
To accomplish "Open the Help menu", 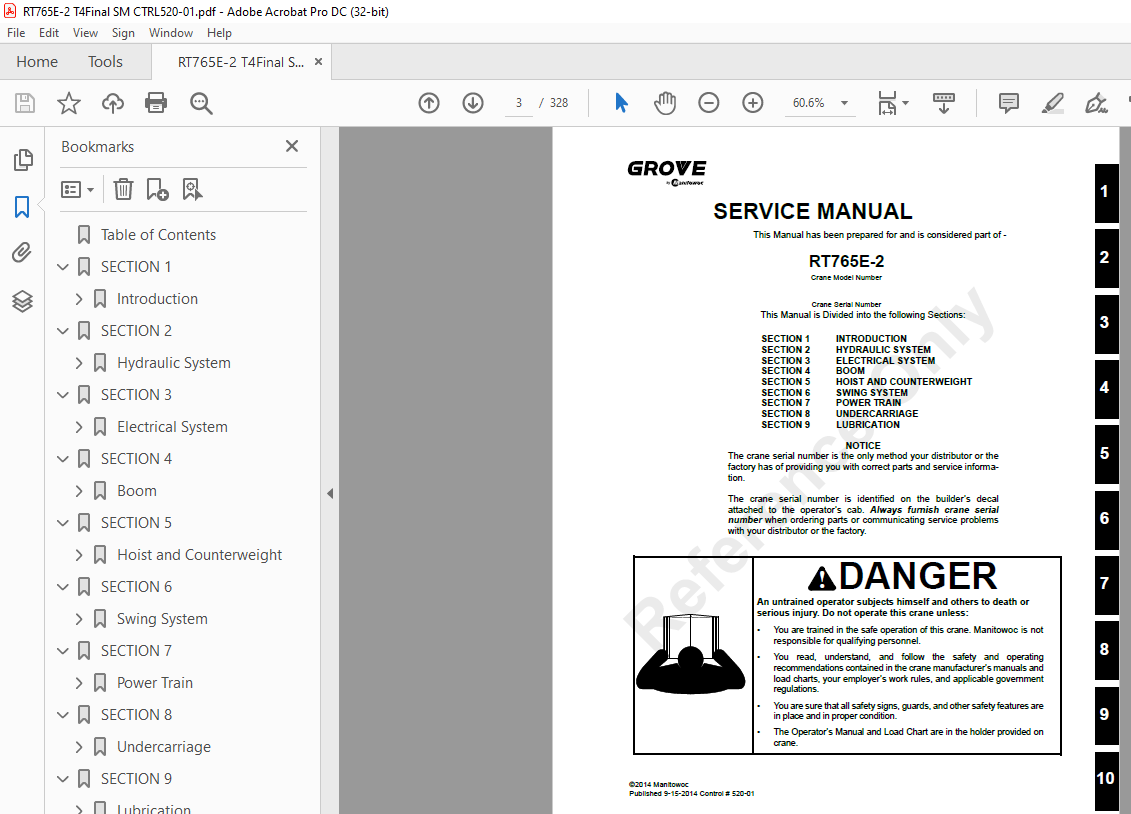I will (x=219, y=32).
